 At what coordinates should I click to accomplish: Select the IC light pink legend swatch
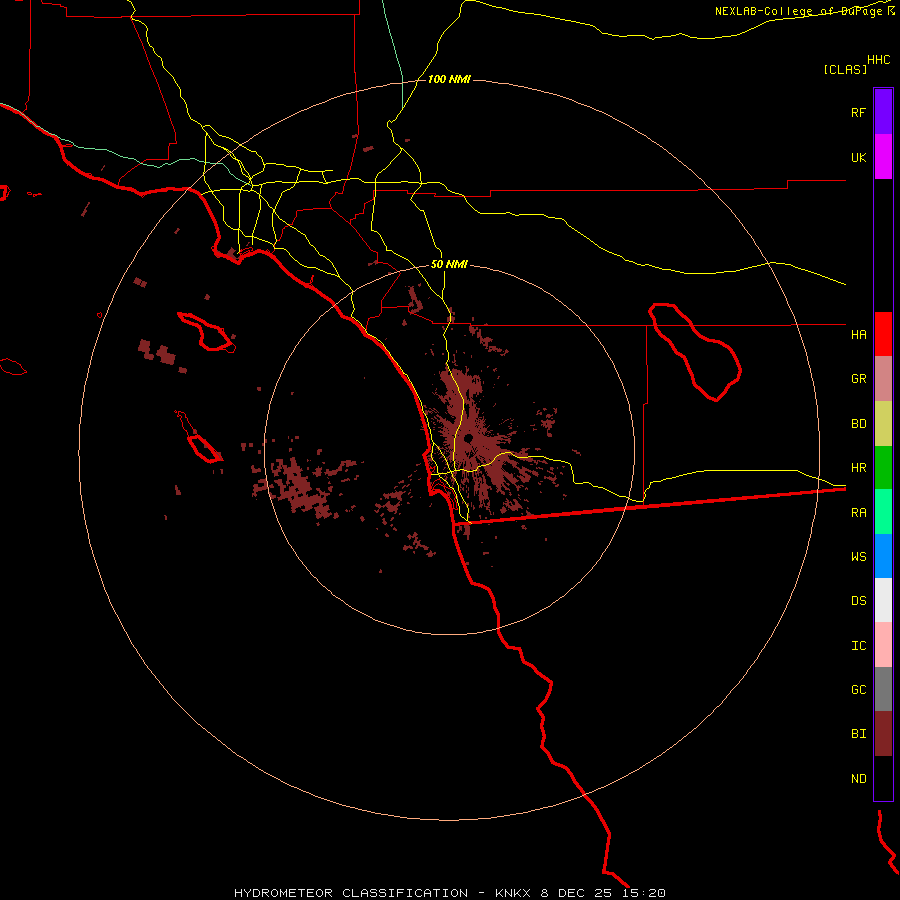pos(883,645)
